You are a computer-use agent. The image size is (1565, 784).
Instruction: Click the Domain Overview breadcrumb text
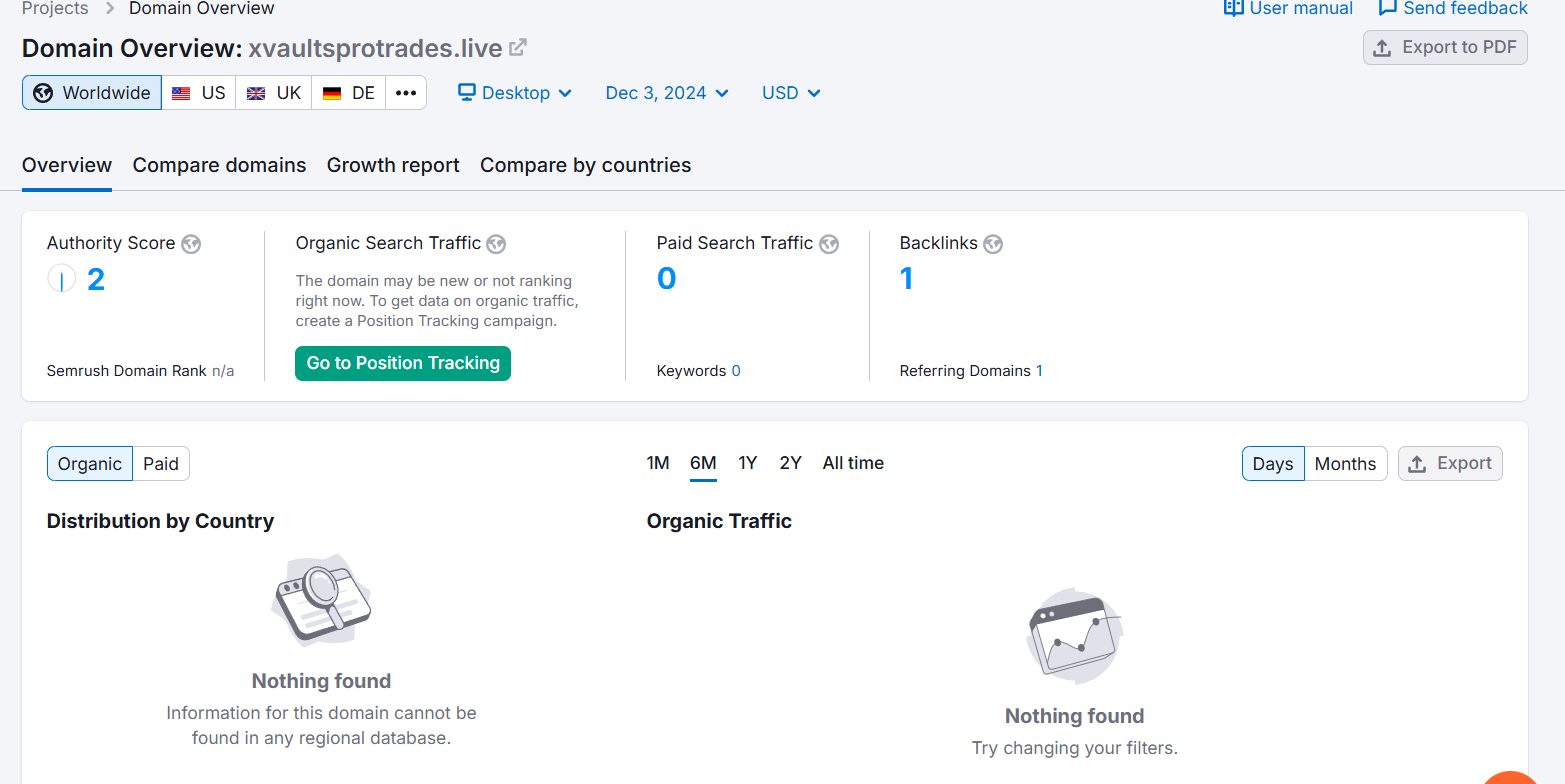coord(202,8)
